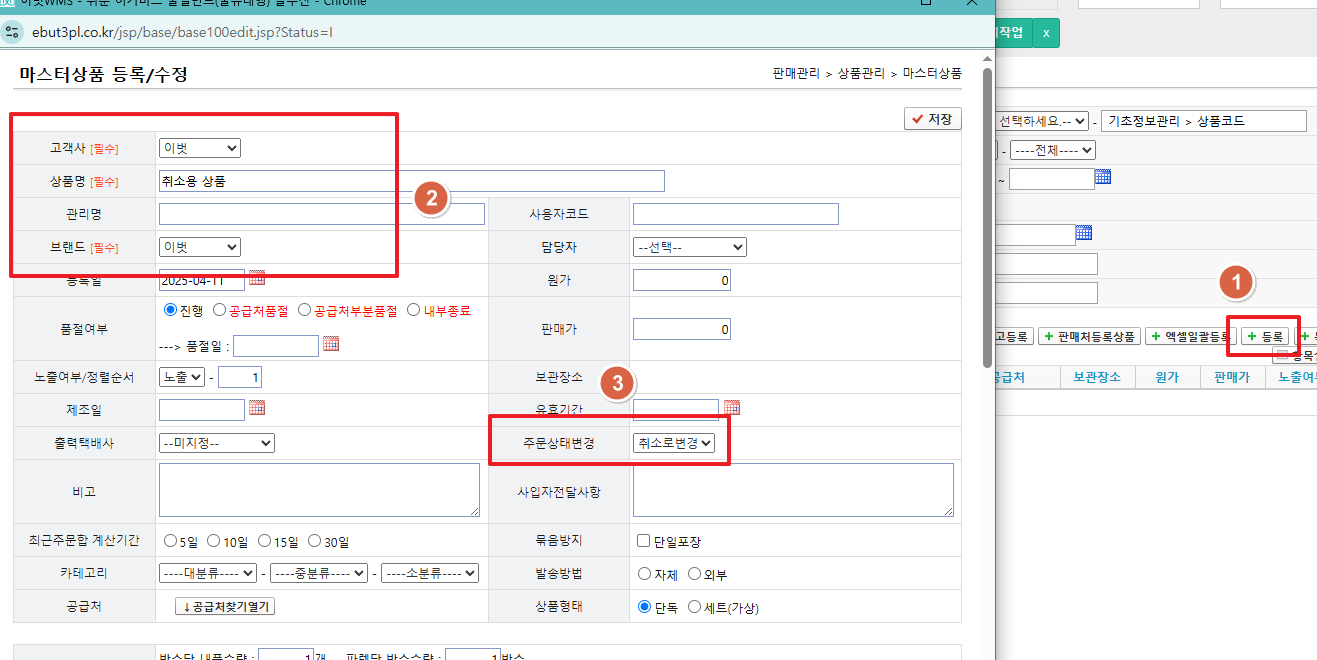Click the 사입자전달사항 text area
This screenshot has height=660, width=1317.
[793, 490]
